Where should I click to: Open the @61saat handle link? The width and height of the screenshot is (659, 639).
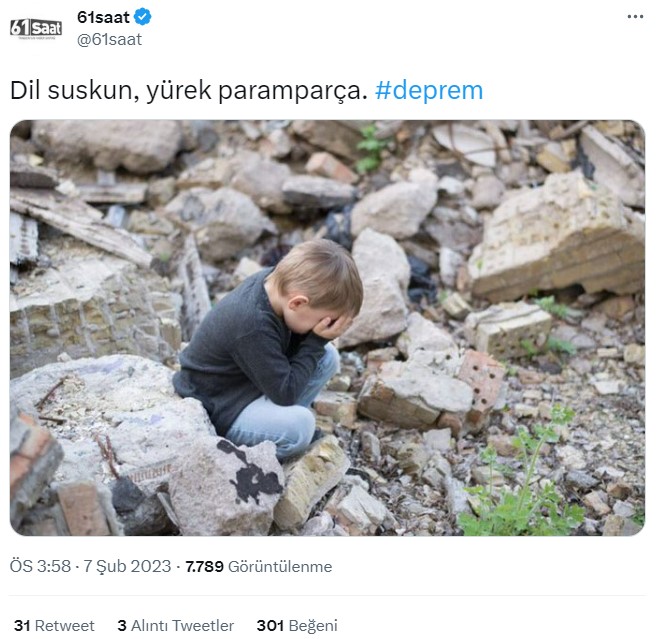click(x=109, y=40)
